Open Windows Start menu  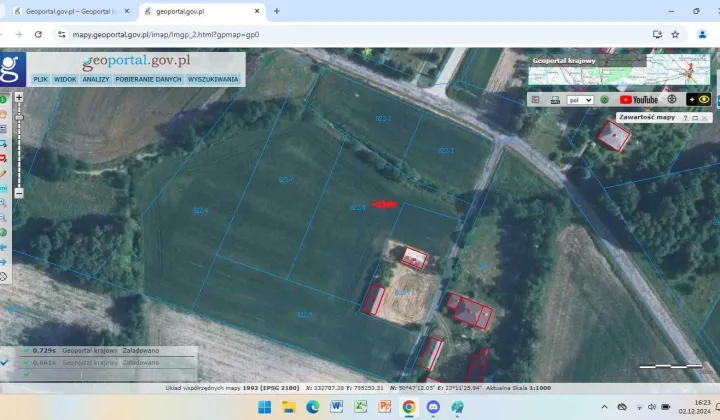[x=264, y=407]
